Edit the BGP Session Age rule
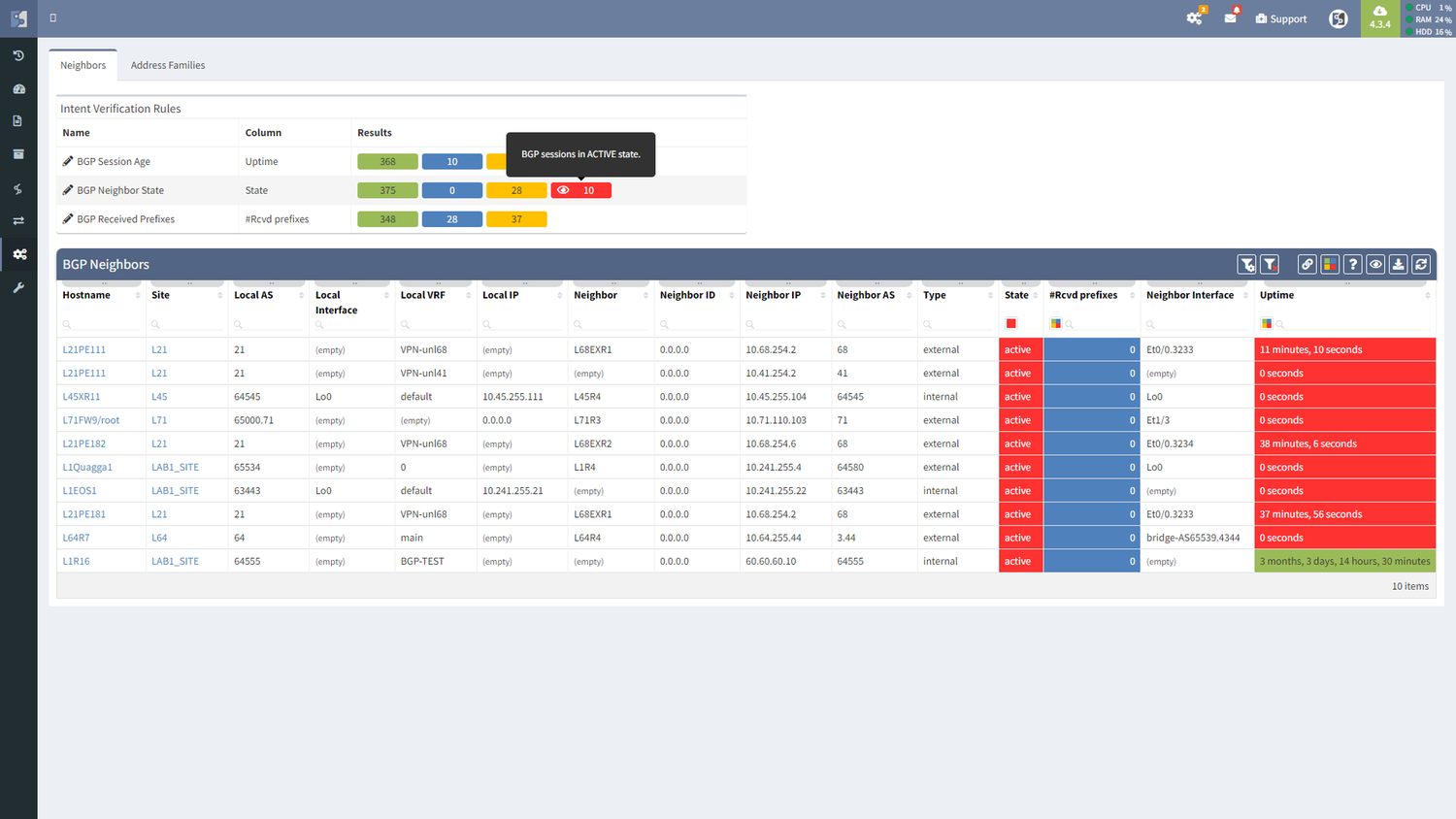Image resolution: width=1456 pixels, height=819 pixels. click(67, 161)
